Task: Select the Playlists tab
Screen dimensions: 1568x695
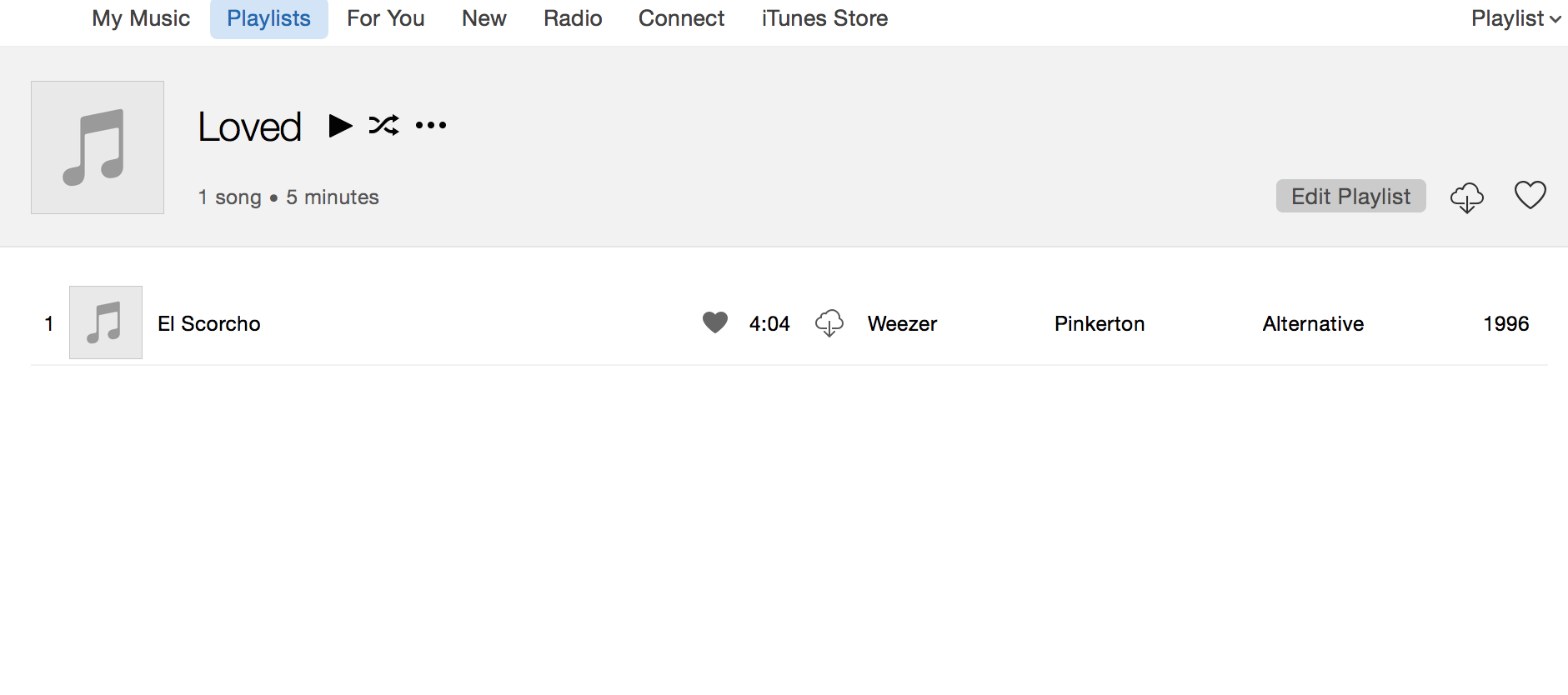Action: 269,18
